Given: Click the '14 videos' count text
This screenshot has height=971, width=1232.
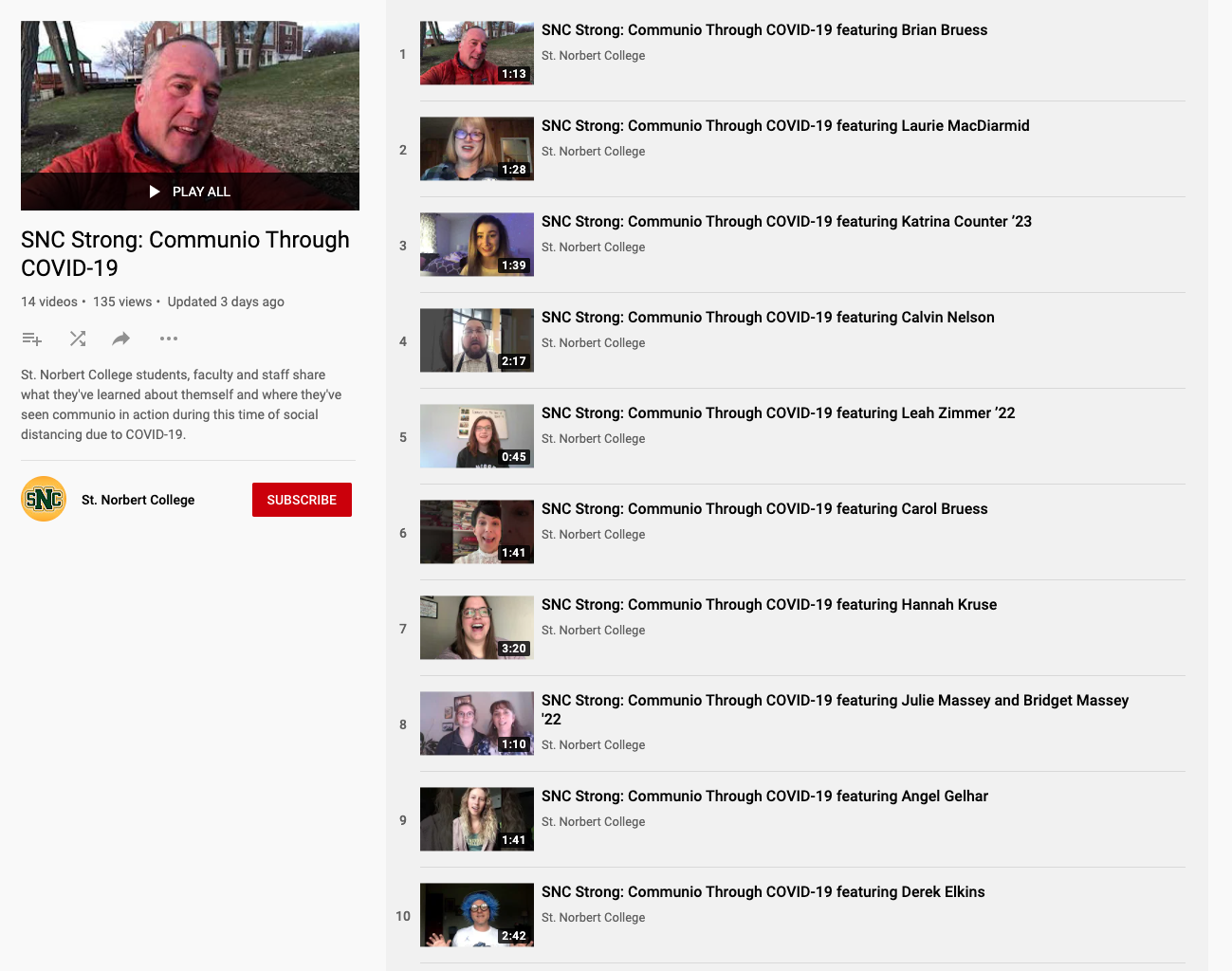Looking at the screenshot, I should click(x=49, y=302).
